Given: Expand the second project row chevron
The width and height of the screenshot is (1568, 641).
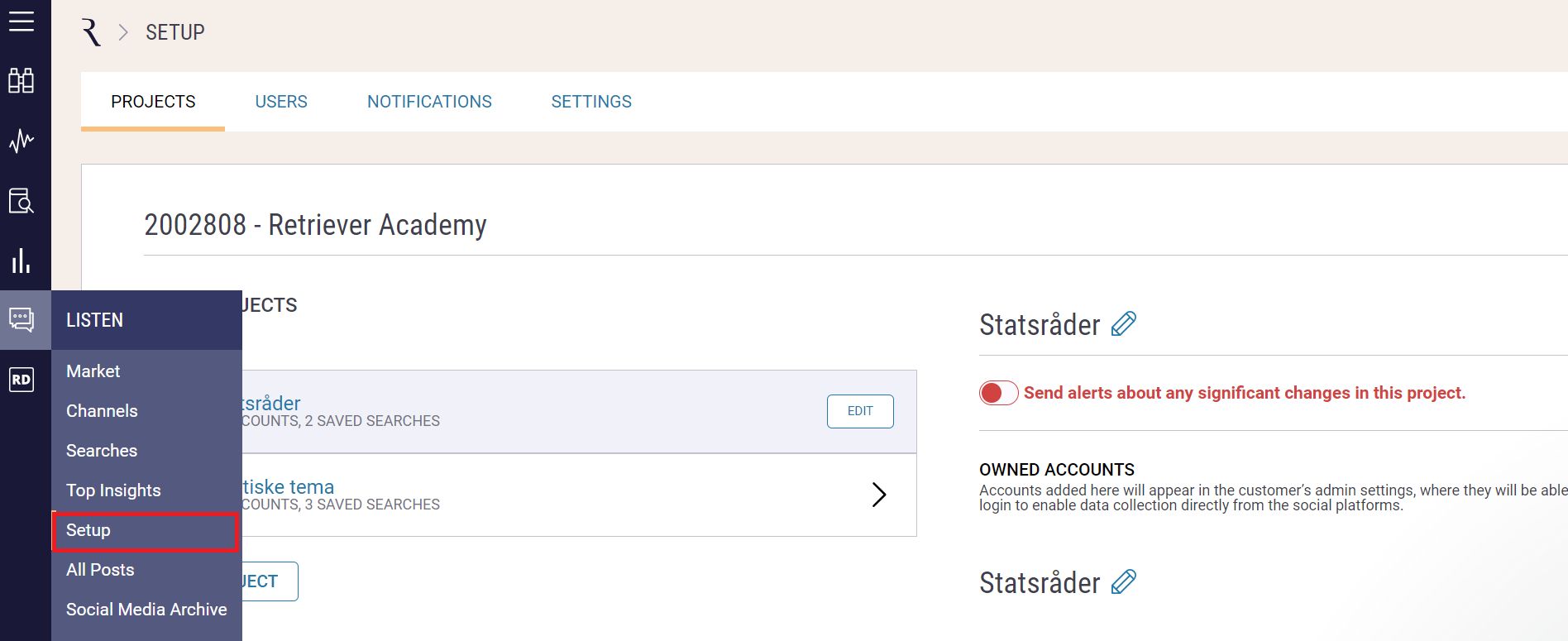Looking at the screenshot, I should [x=879, y=495].
